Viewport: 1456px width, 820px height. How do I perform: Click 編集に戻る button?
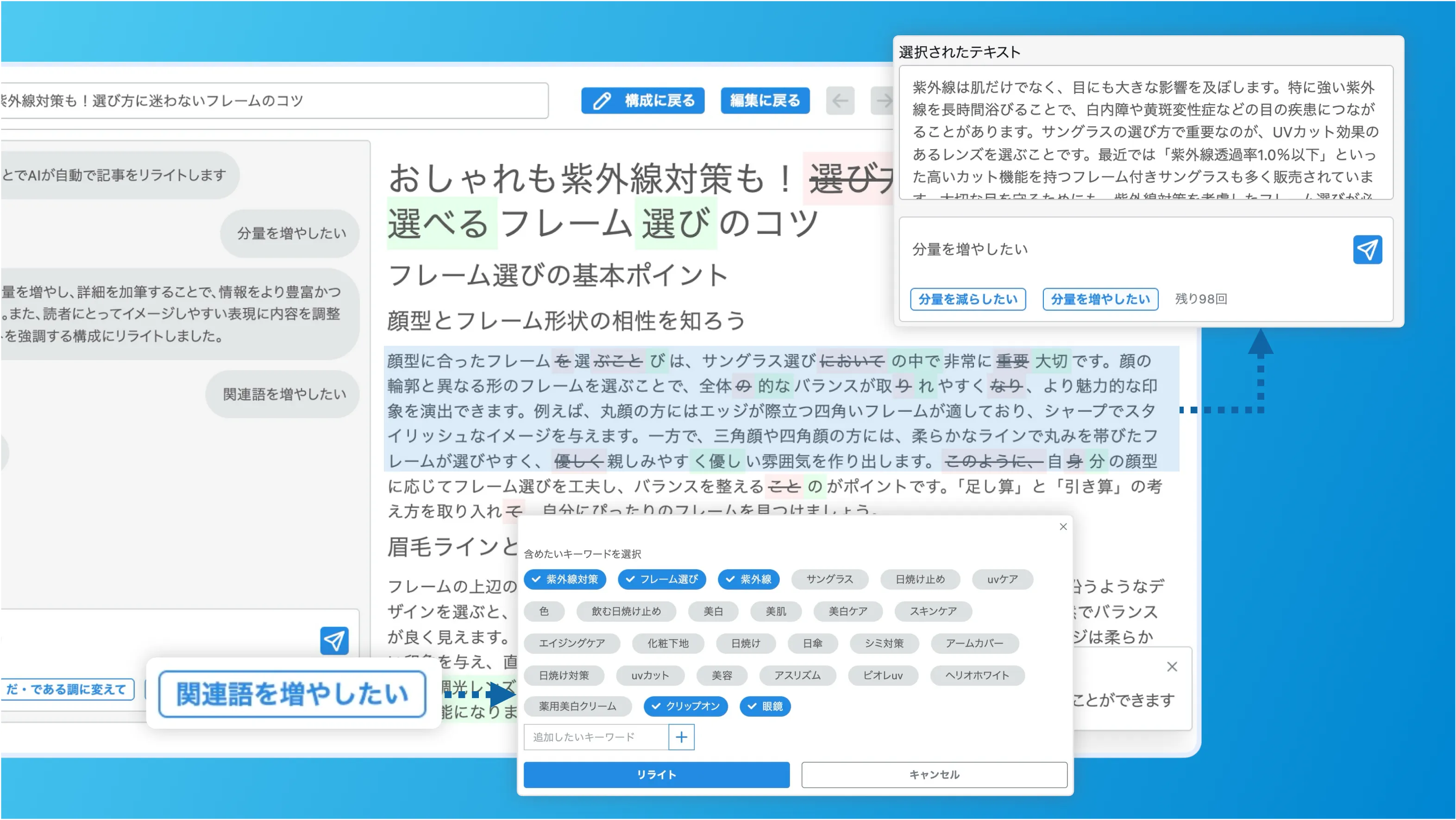765,101
